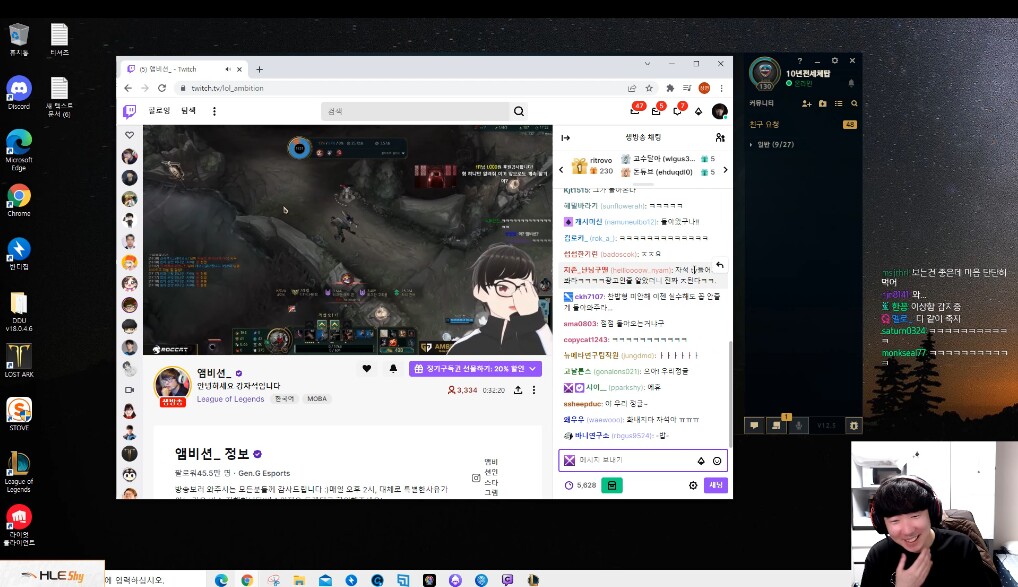This screenshot has height=587, width=1018.
Task: Click the Twitch search magnifier button
Action: 519,111
